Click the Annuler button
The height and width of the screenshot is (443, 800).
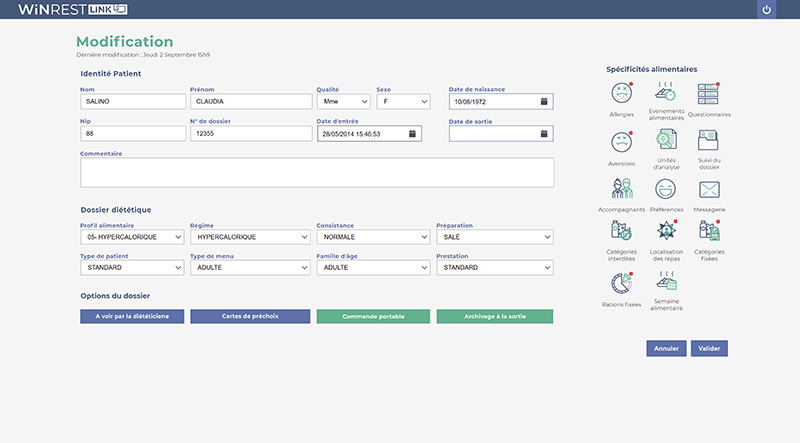tap(666, 349)
